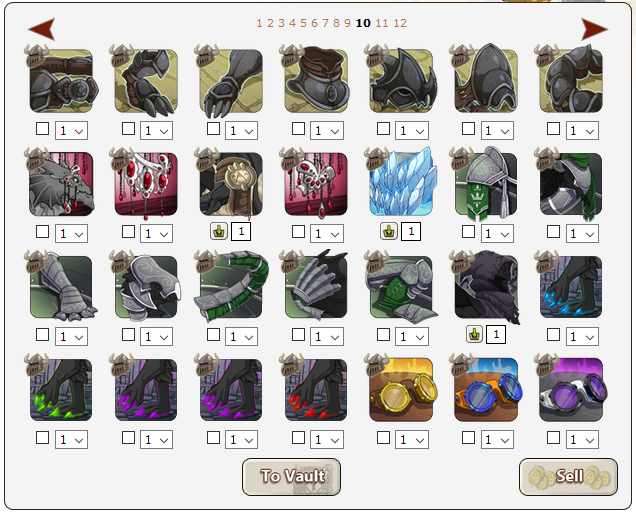This screenshot has width=636, height=512.
Task: Go to page 1 of the inventory
Action: pos(259,23)
